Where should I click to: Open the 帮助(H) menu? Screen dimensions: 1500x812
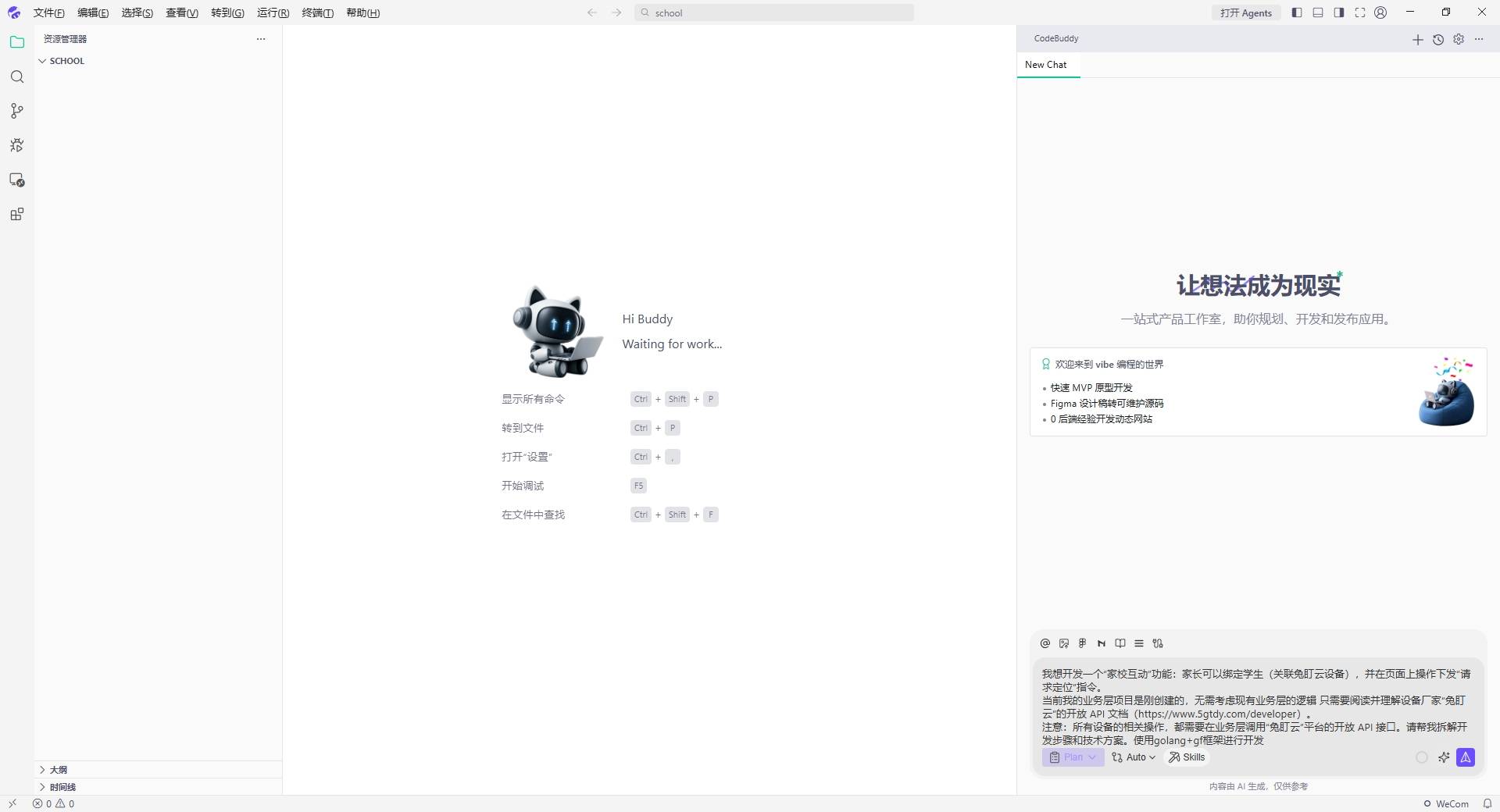362,12
